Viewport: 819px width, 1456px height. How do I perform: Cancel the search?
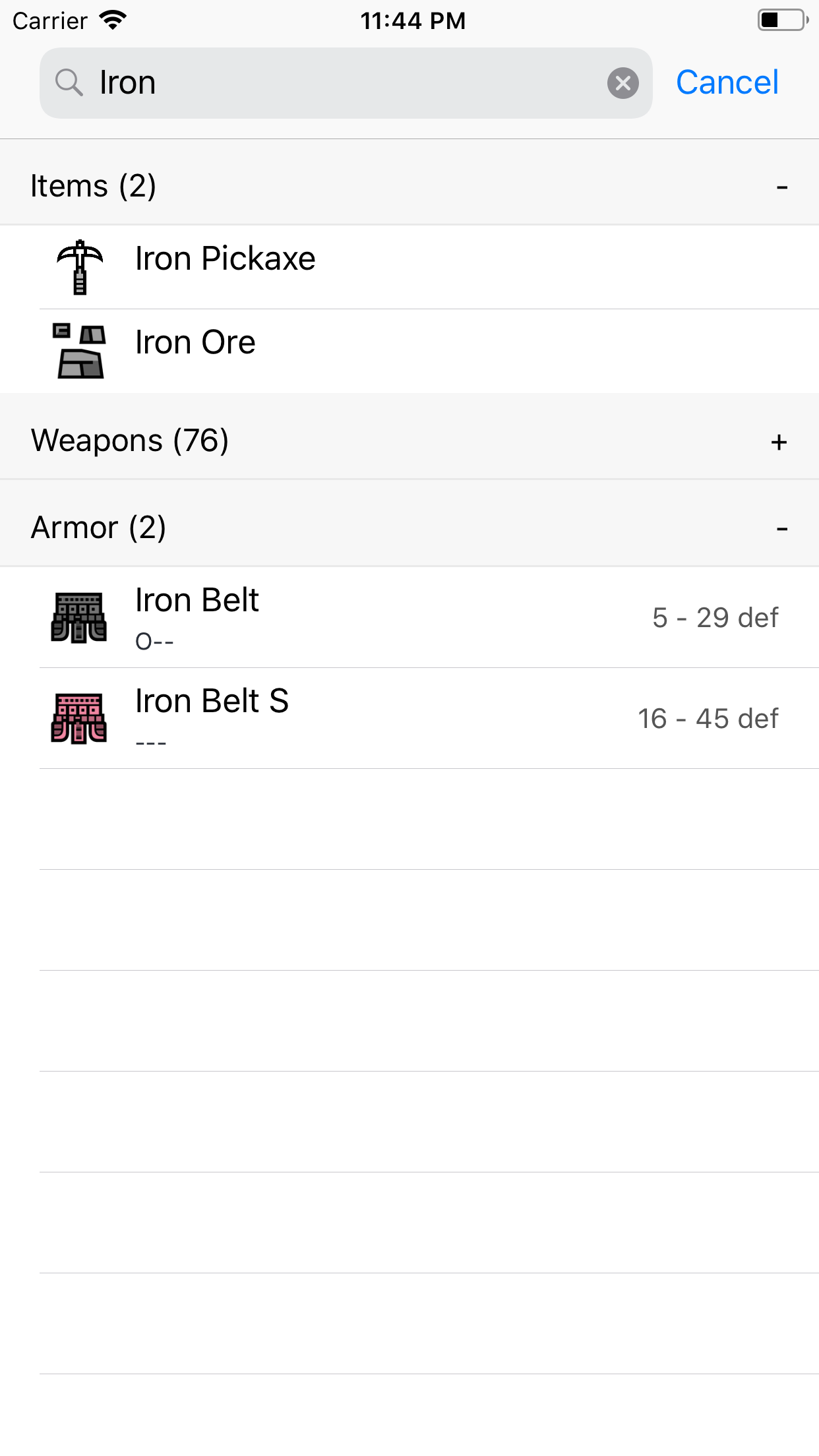click(x=727, y=83)
